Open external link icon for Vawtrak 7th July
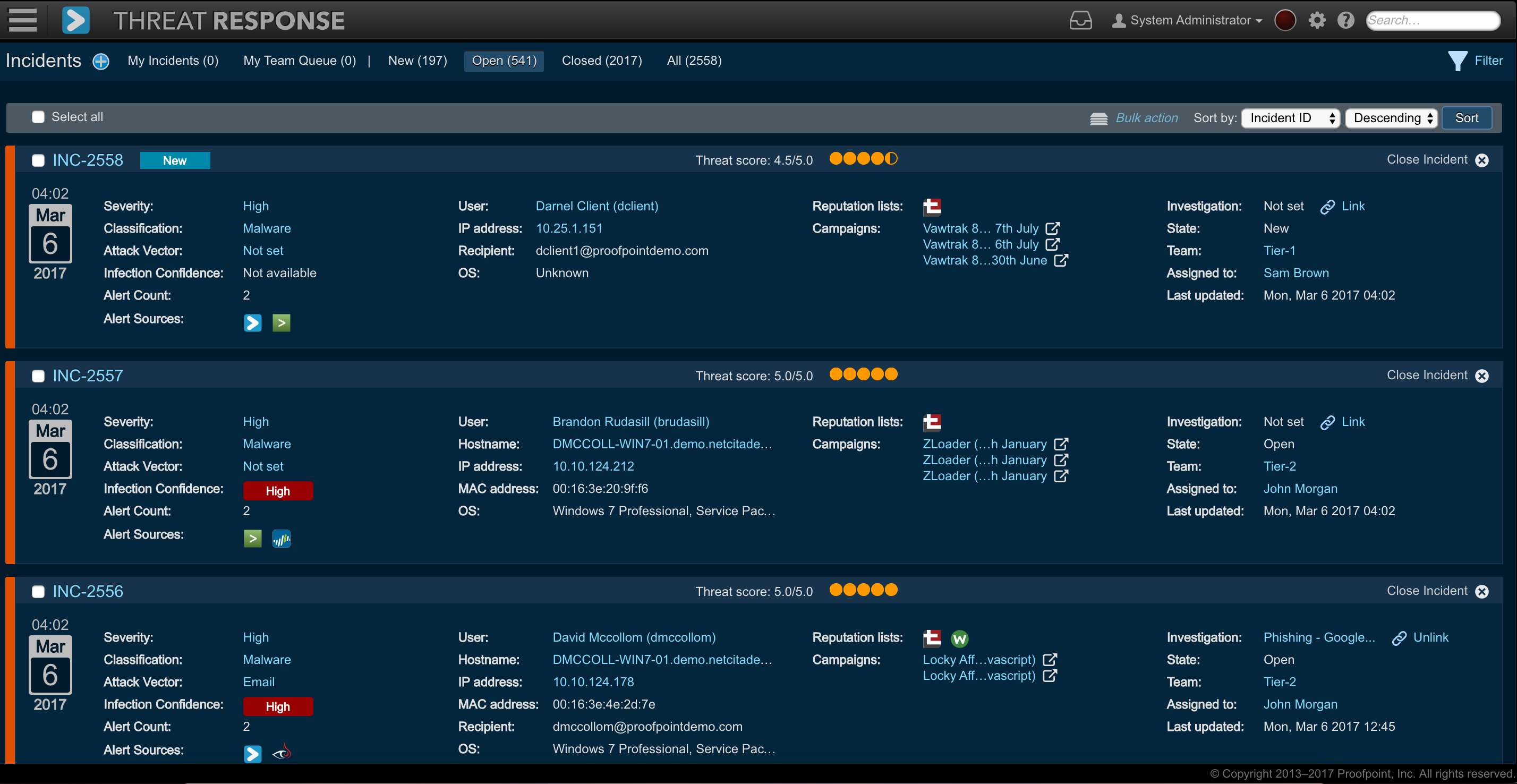The image size is (1517, 784). [1052, 228]
